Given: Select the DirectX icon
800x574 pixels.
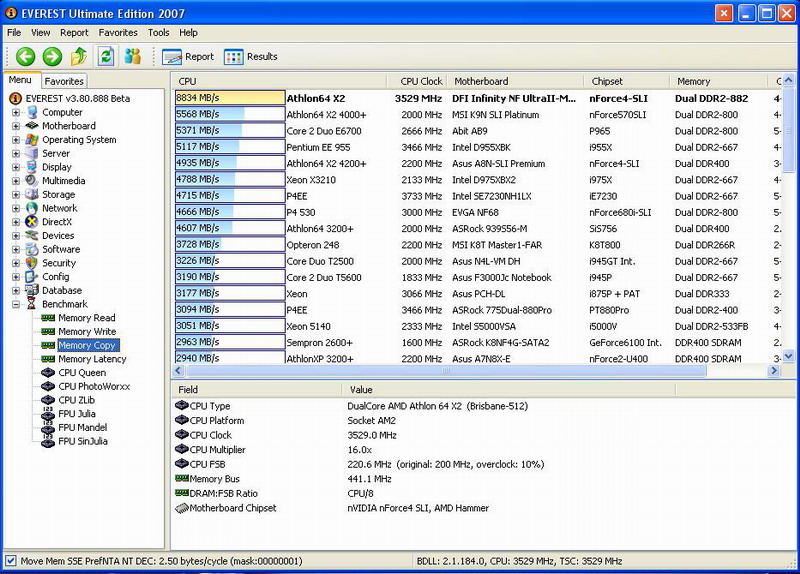Looking at the screenshot, I should pos(32,222).
